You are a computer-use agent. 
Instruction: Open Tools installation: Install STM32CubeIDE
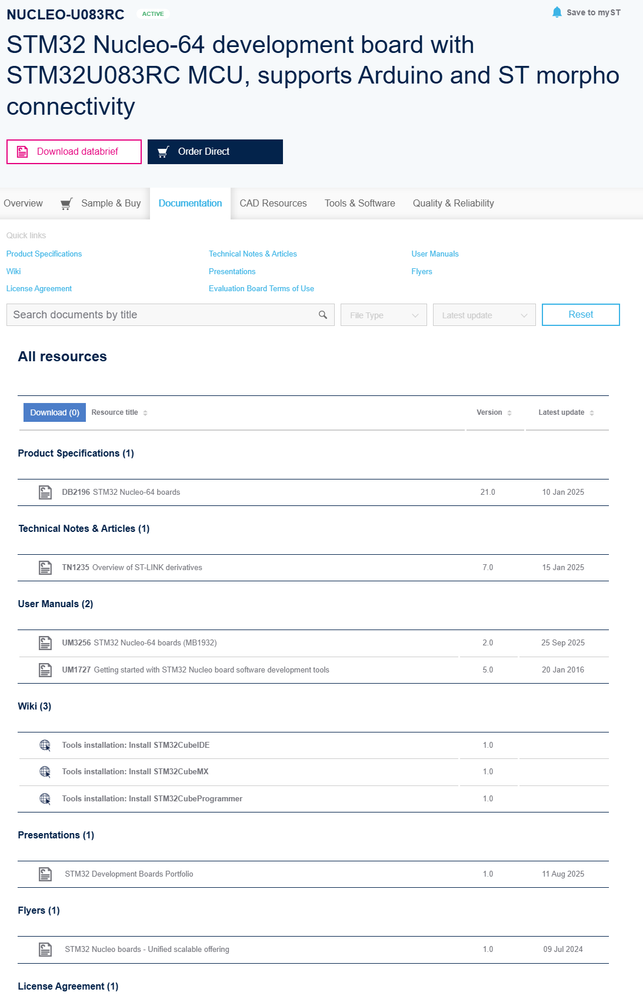[x=135, y=745]
